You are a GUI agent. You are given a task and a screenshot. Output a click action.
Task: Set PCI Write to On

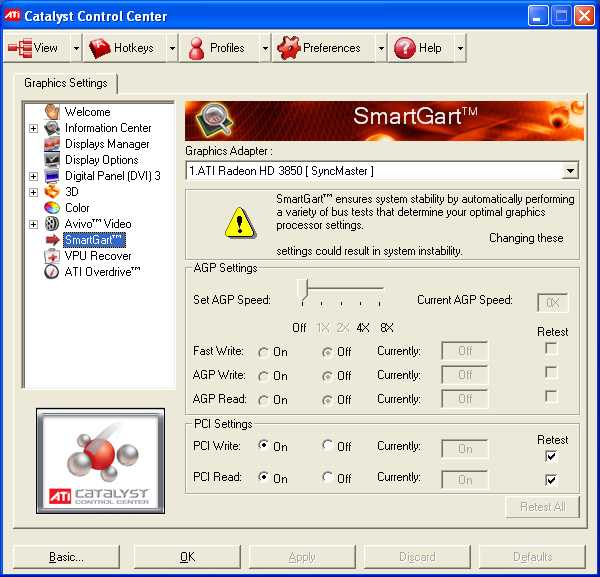[264, 445]
